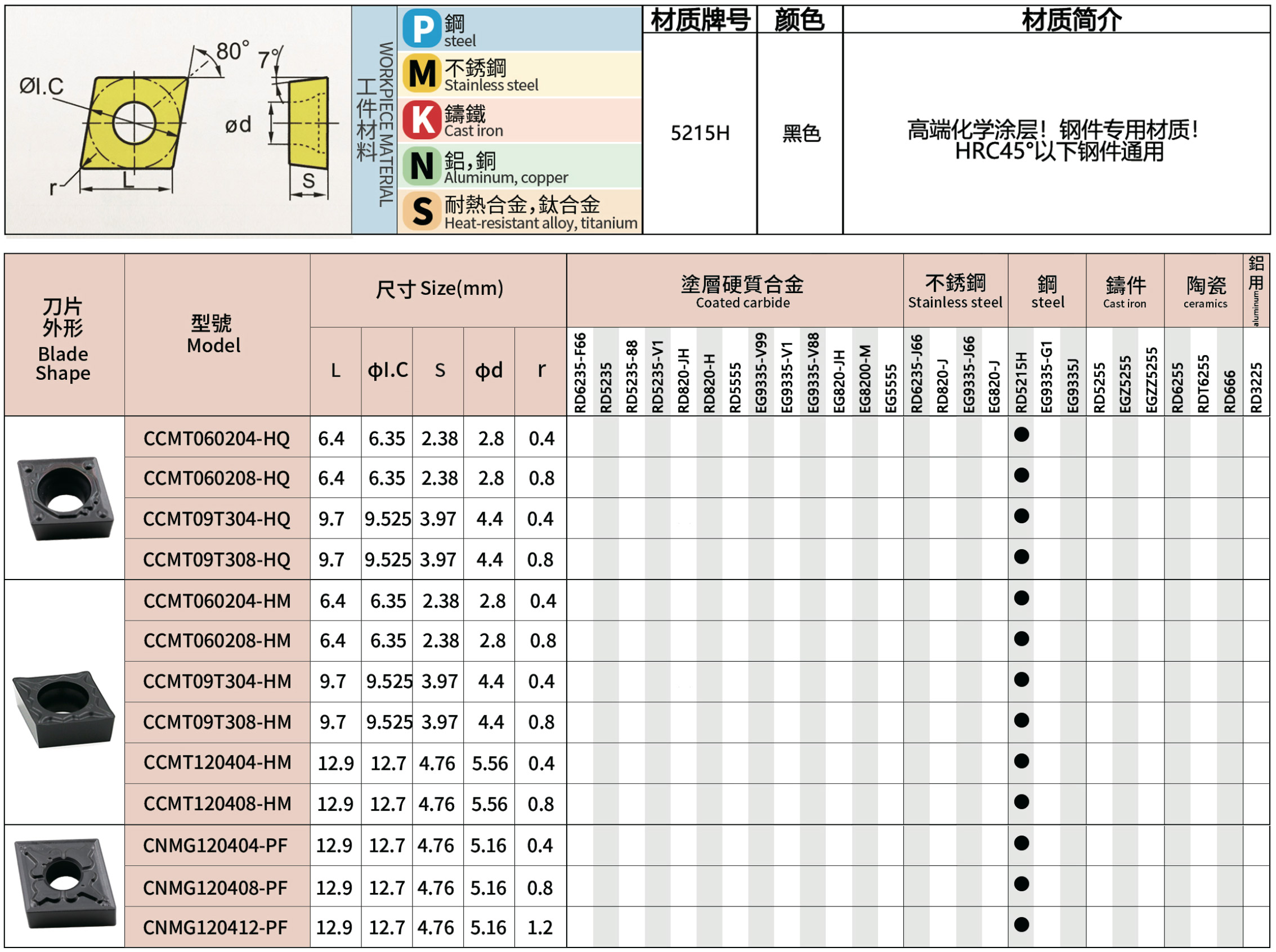Screen dimensions: 1276x952
Task: Click the RD5215H grade column header
Action: tap(1021, 381)
